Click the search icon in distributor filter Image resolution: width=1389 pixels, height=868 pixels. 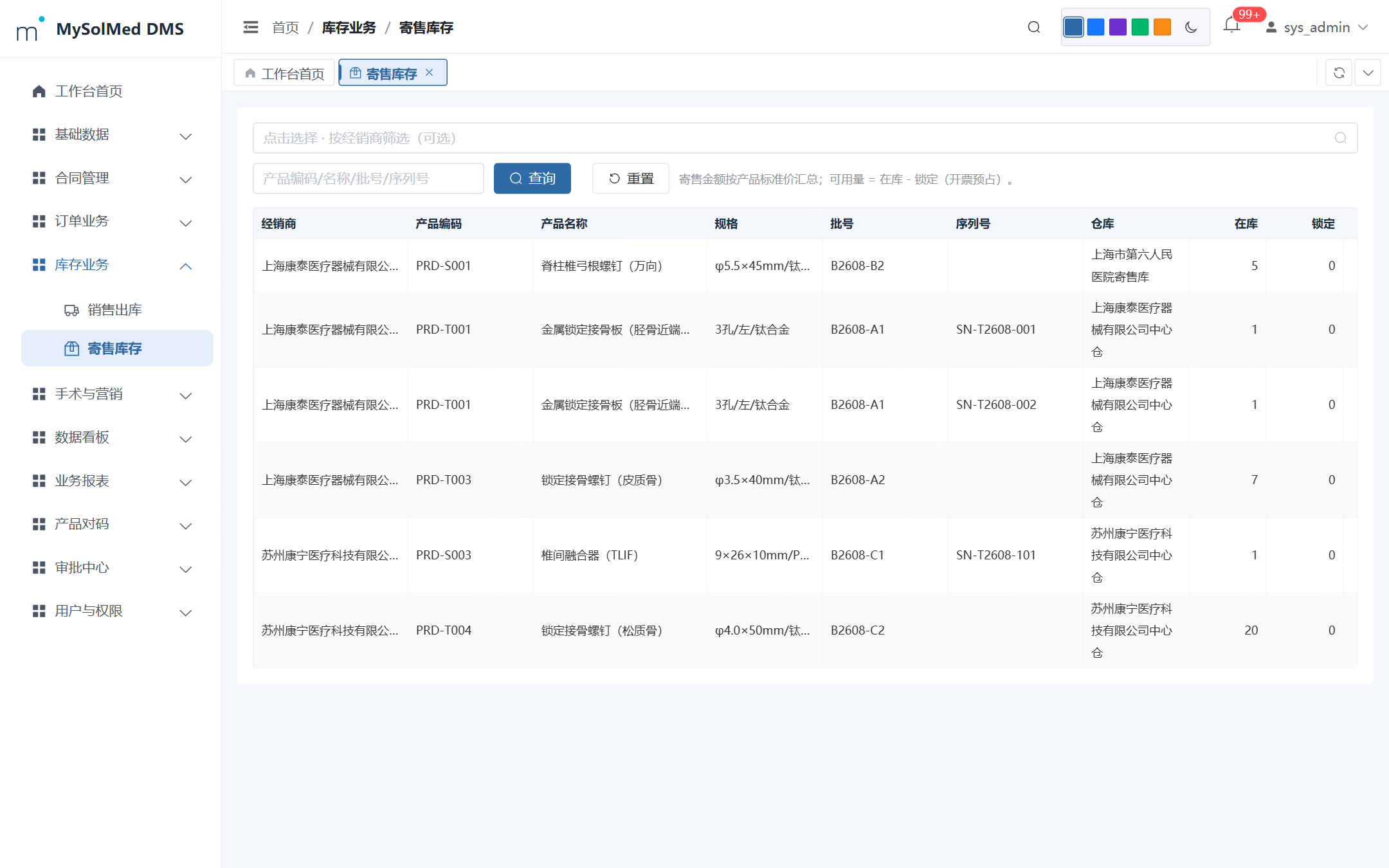1341,138
